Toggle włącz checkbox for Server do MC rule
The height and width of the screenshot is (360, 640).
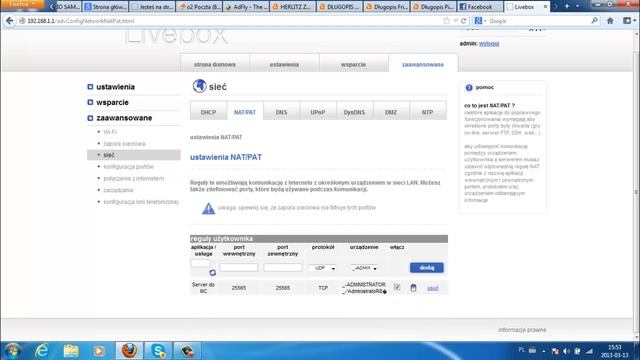click(397, 287)
